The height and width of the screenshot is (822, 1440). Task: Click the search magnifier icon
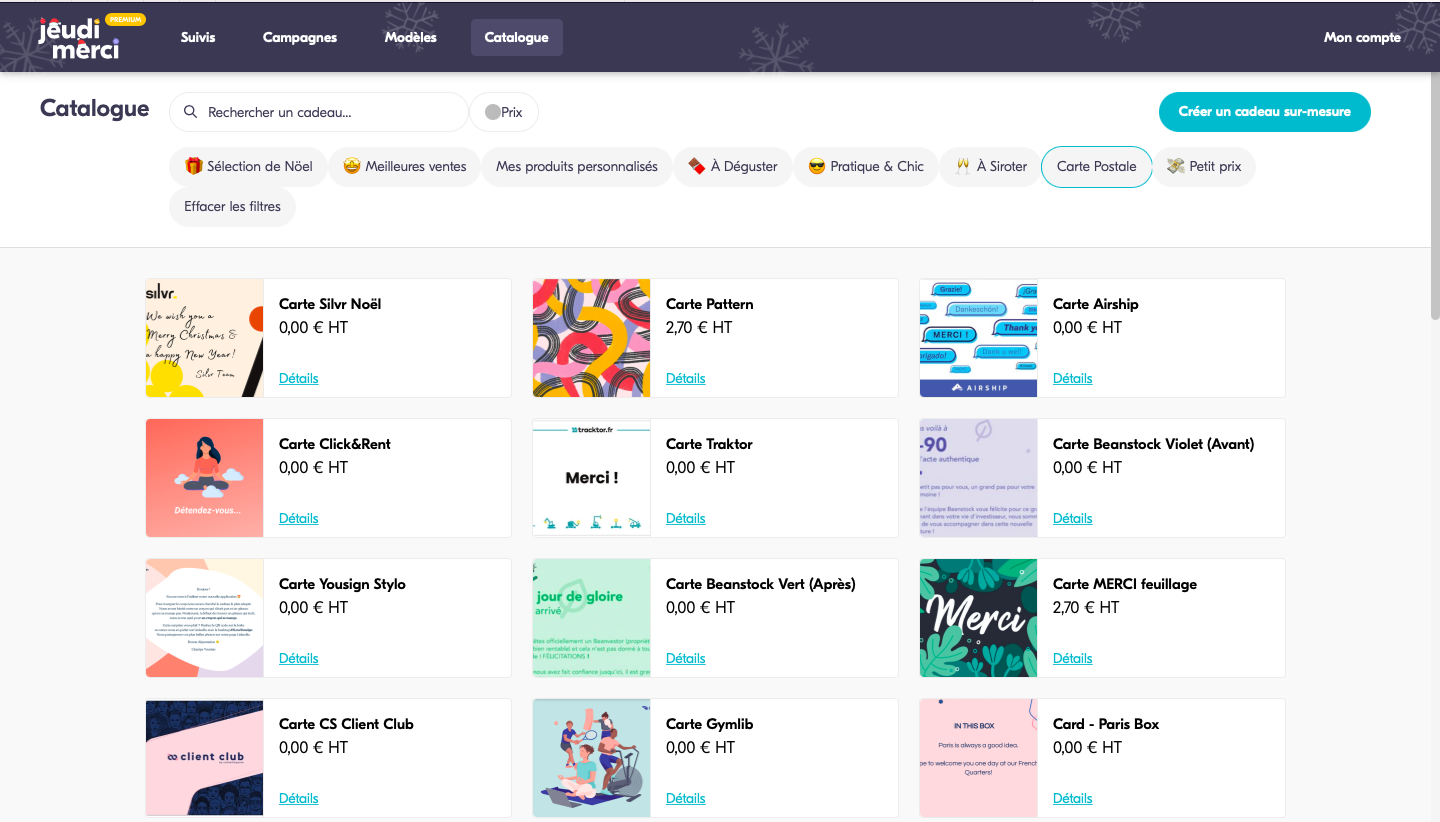pos(191,112)
